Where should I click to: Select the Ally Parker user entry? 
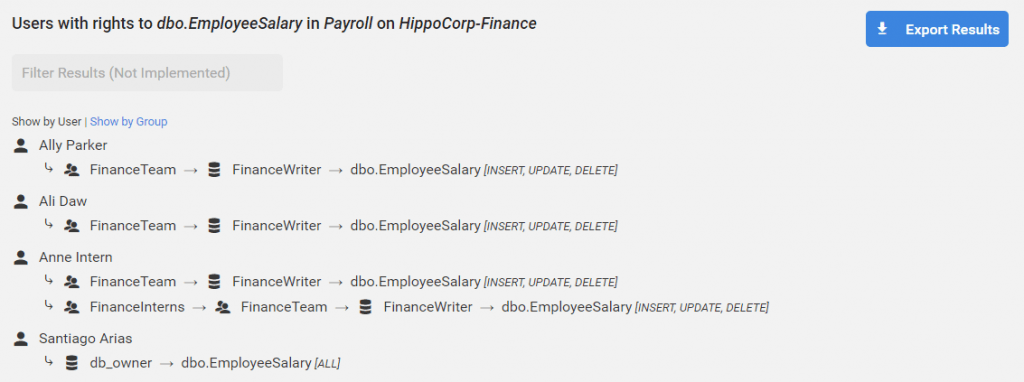coord(73,145)
